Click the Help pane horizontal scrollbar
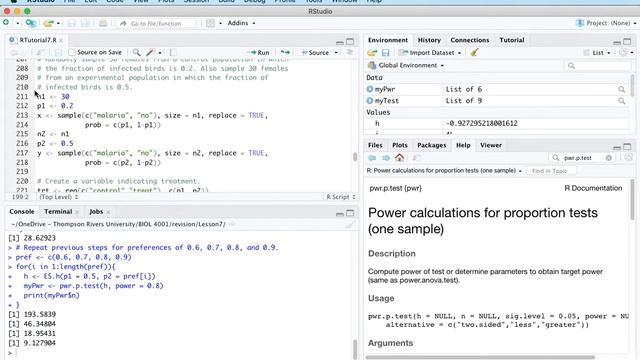Screen dimensions: 640x360 pyautogui.click(x=480, y=358)
